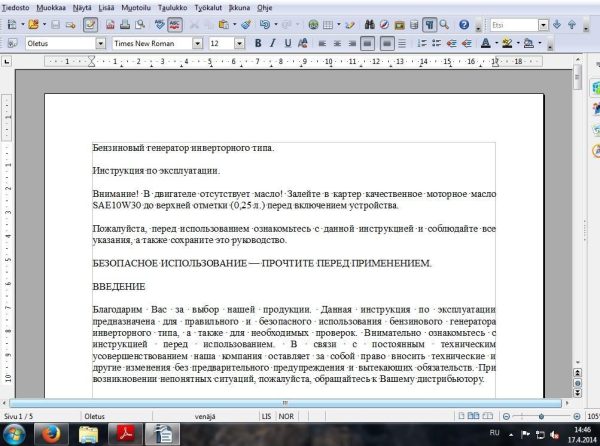Click the Zoom magnifier icon
The width and height of the screenshot is (600, 446).
(444, 25)
